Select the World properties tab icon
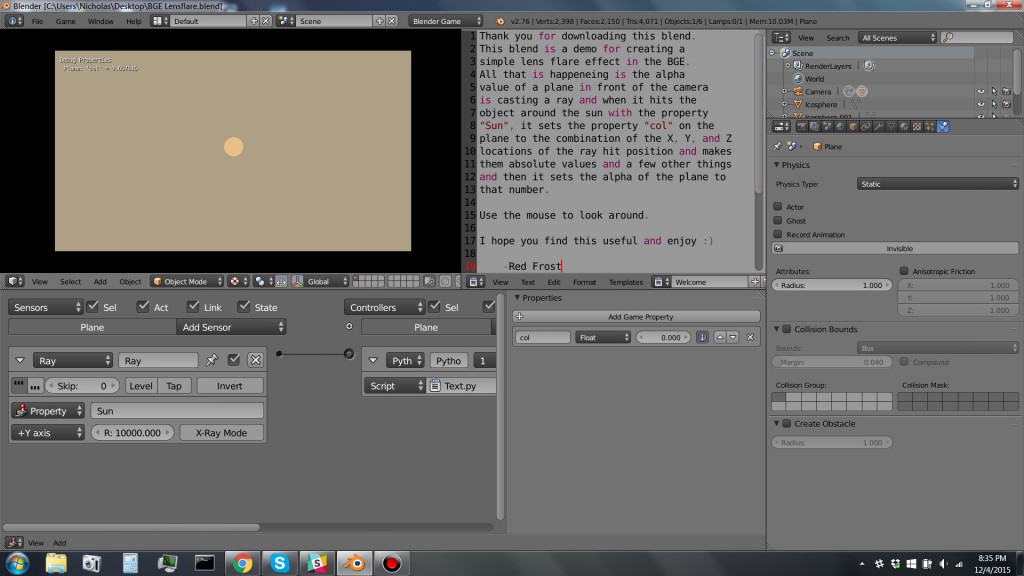Viewport: 1024px width, 576px height. click(838, 126)
